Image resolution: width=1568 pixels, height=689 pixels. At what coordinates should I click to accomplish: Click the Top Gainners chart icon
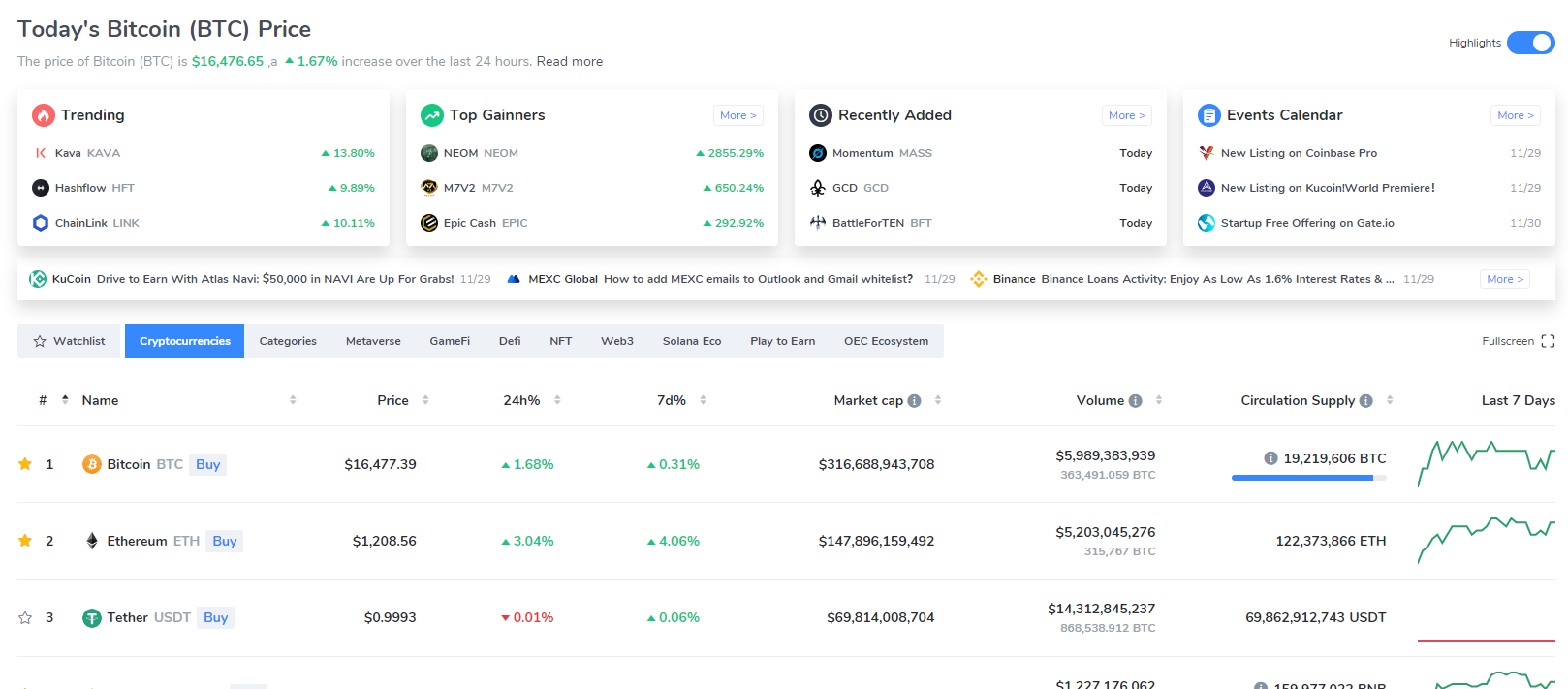[x=431, y=115]
